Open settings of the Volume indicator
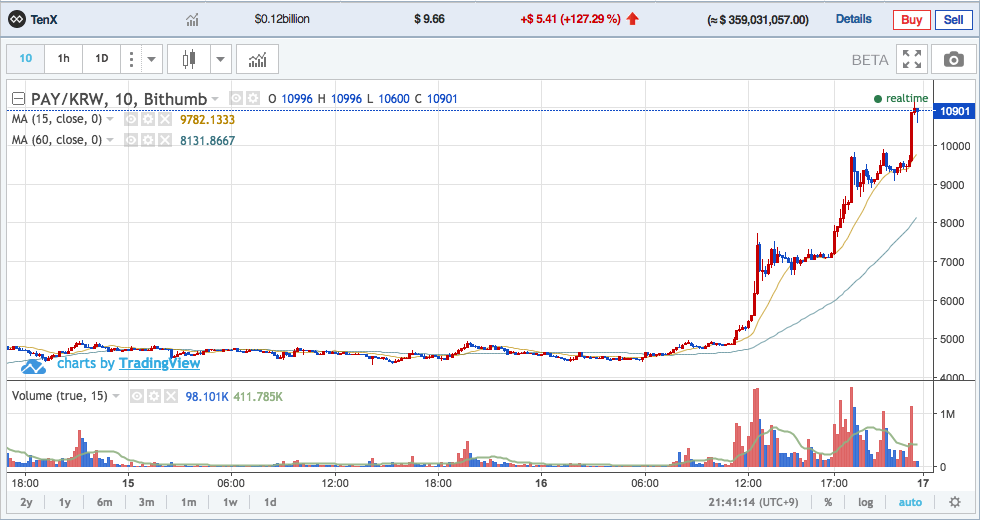 tap(153, 396)
